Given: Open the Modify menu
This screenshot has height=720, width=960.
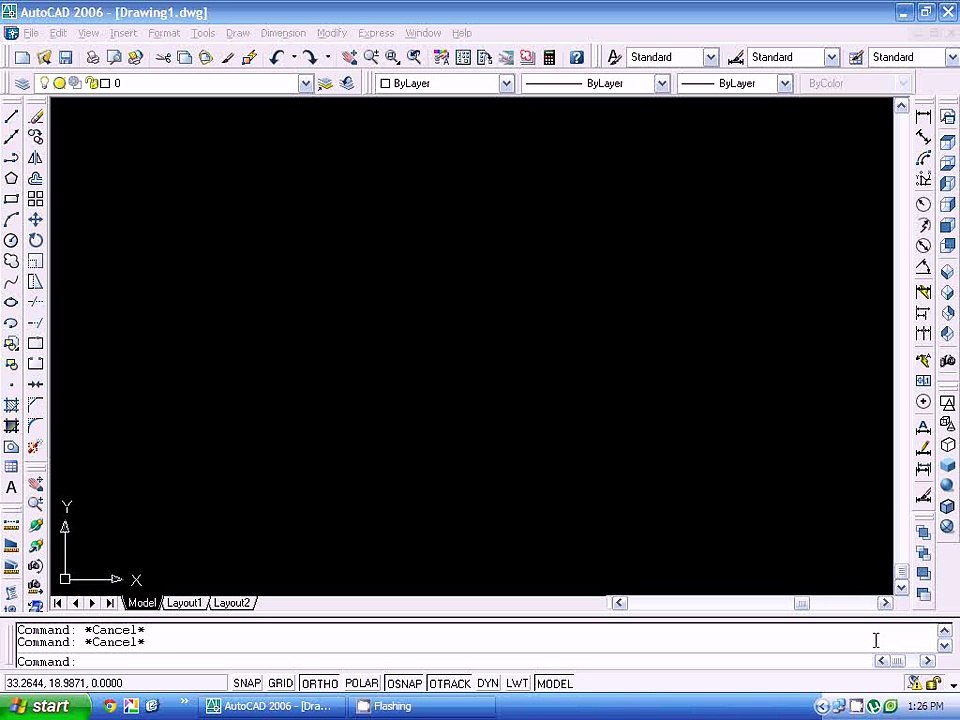Looking at the screenshot, I should click(332, 33).
